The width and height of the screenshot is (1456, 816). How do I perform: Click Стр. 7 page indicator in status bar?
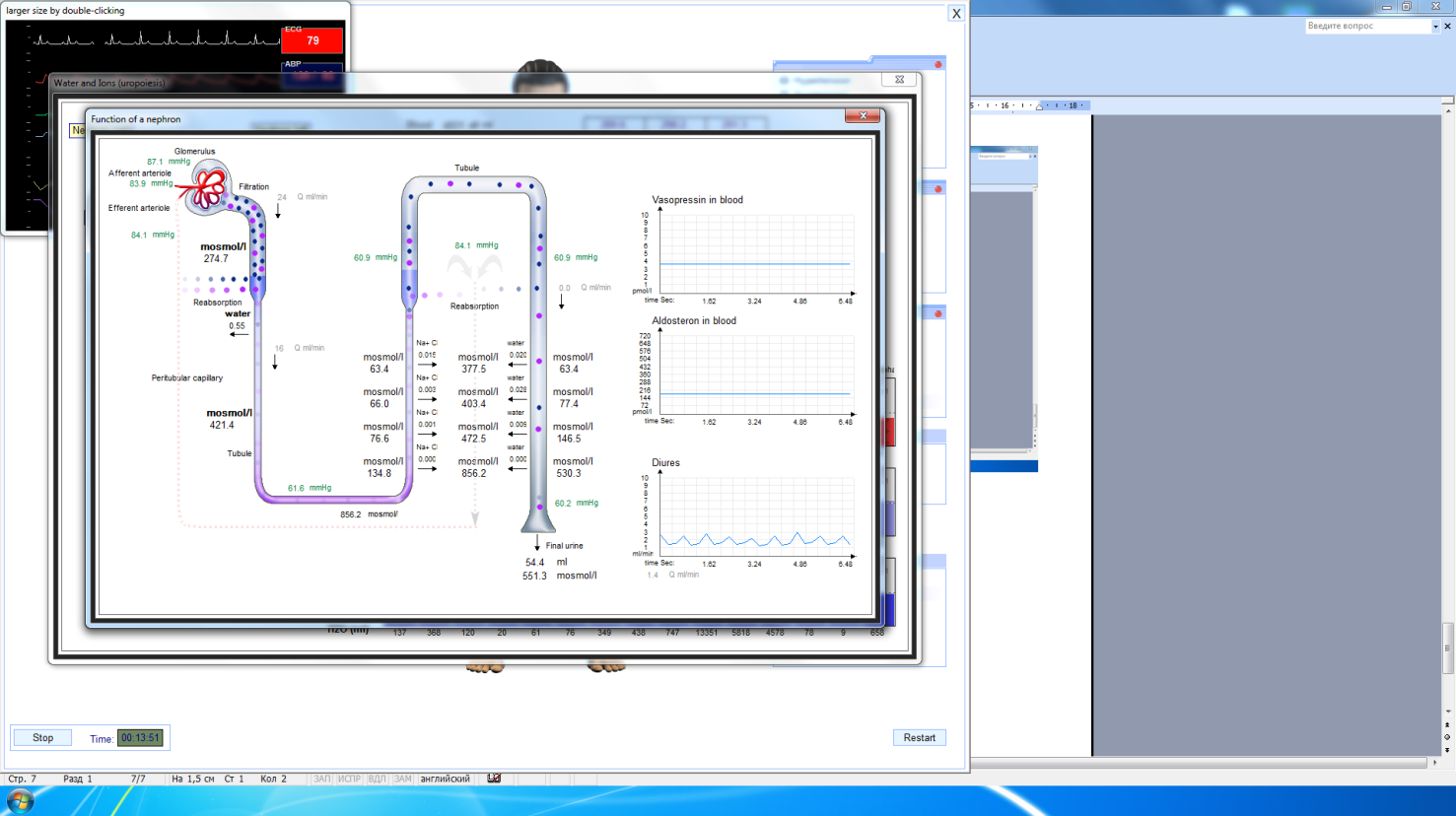pos(23,779)
